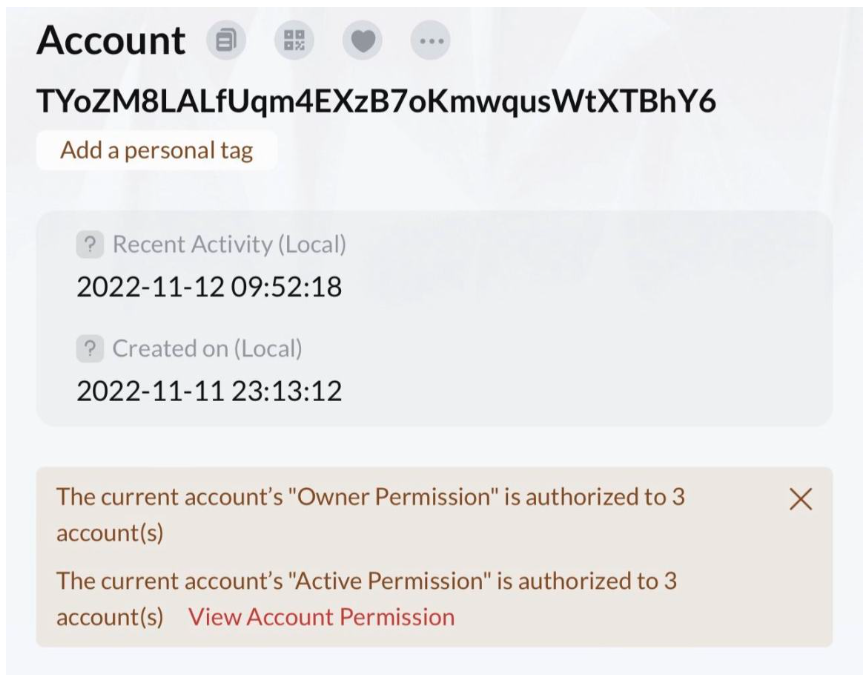Copy the account address using copy icon

[x=226, y=40]
